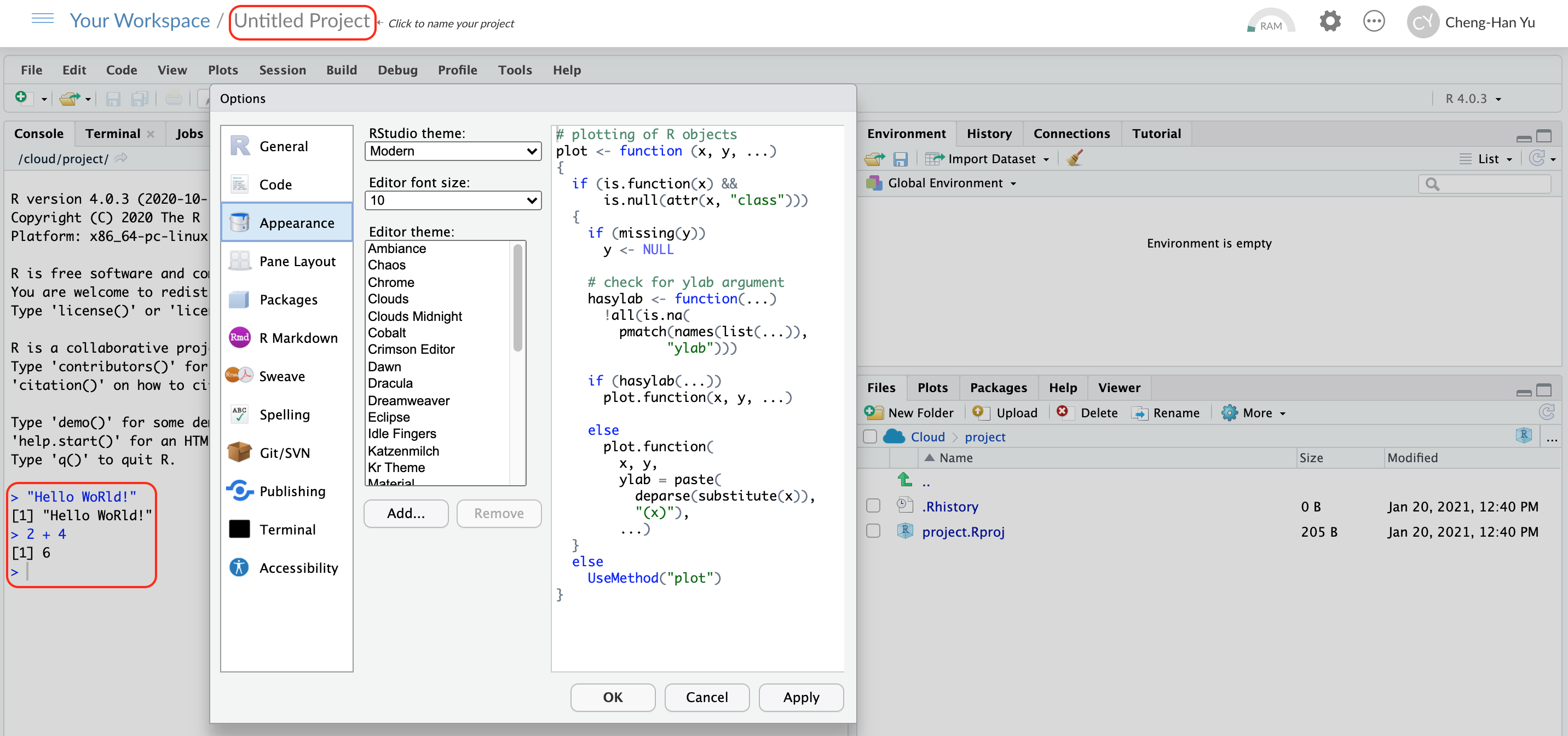The image size is (1568, 736).
Task: Open the Debug menu
Action: pyautogui.click(x=397, y=70)
